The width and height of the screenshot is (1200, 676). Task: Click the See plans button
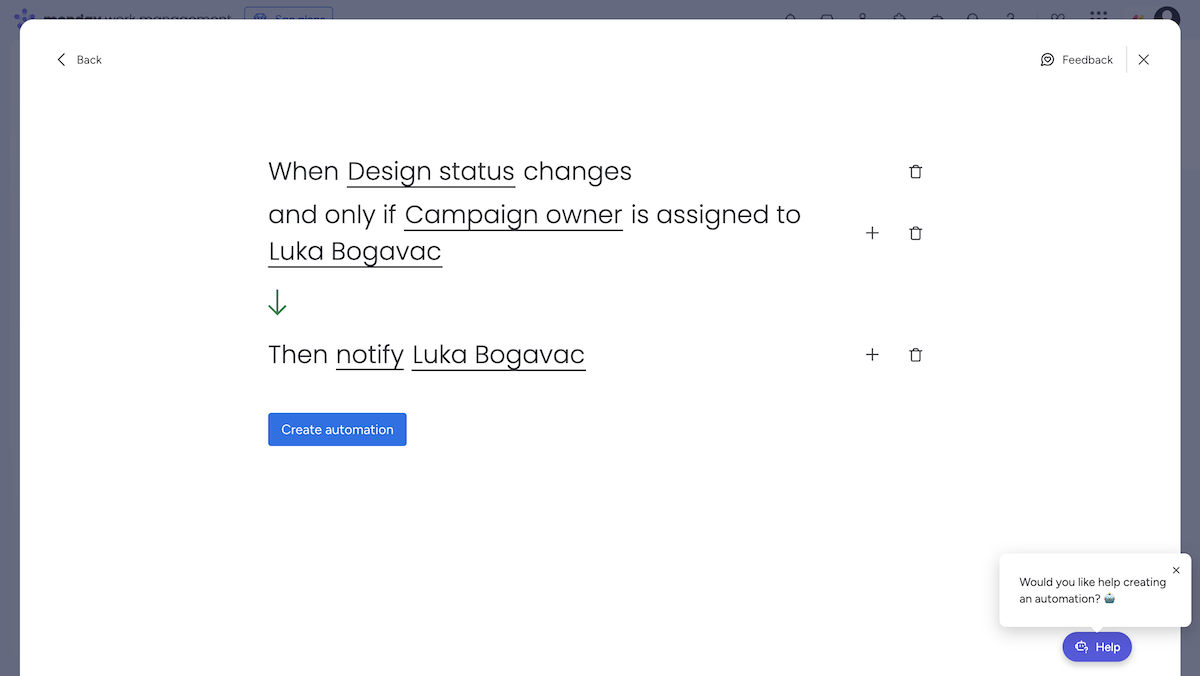[x=288, y=16]
